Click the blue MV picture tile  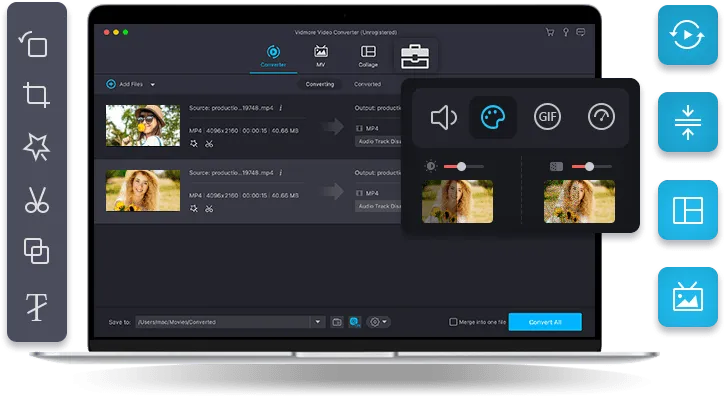pyautogui.click(x=688, y=297)
